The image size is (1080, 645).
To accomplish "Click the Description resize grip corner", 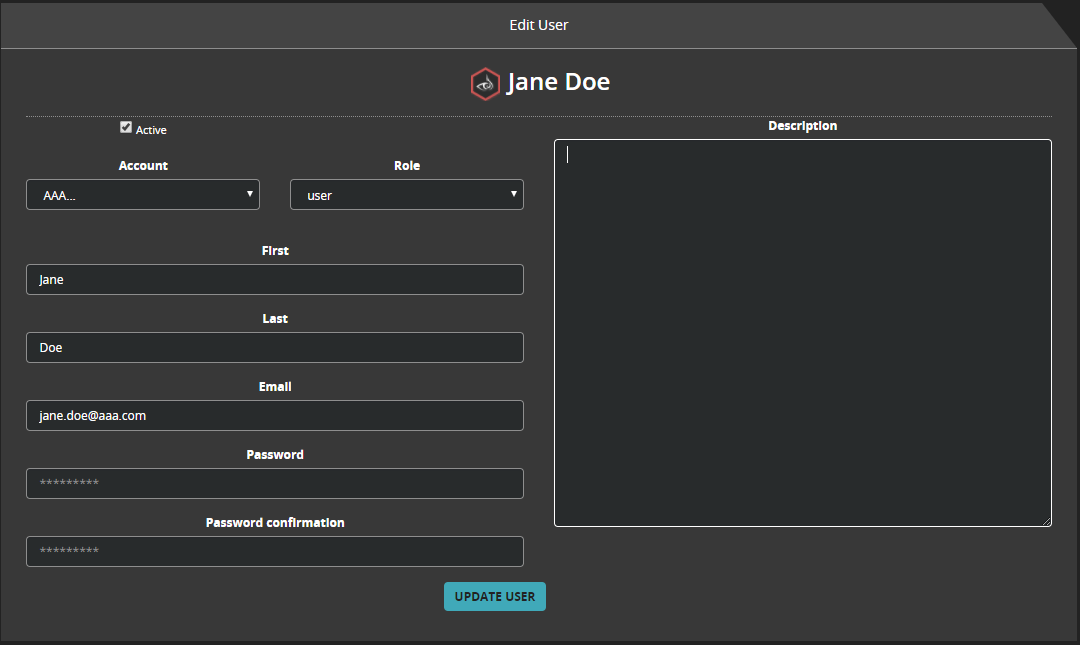I will coord(1046,522).
